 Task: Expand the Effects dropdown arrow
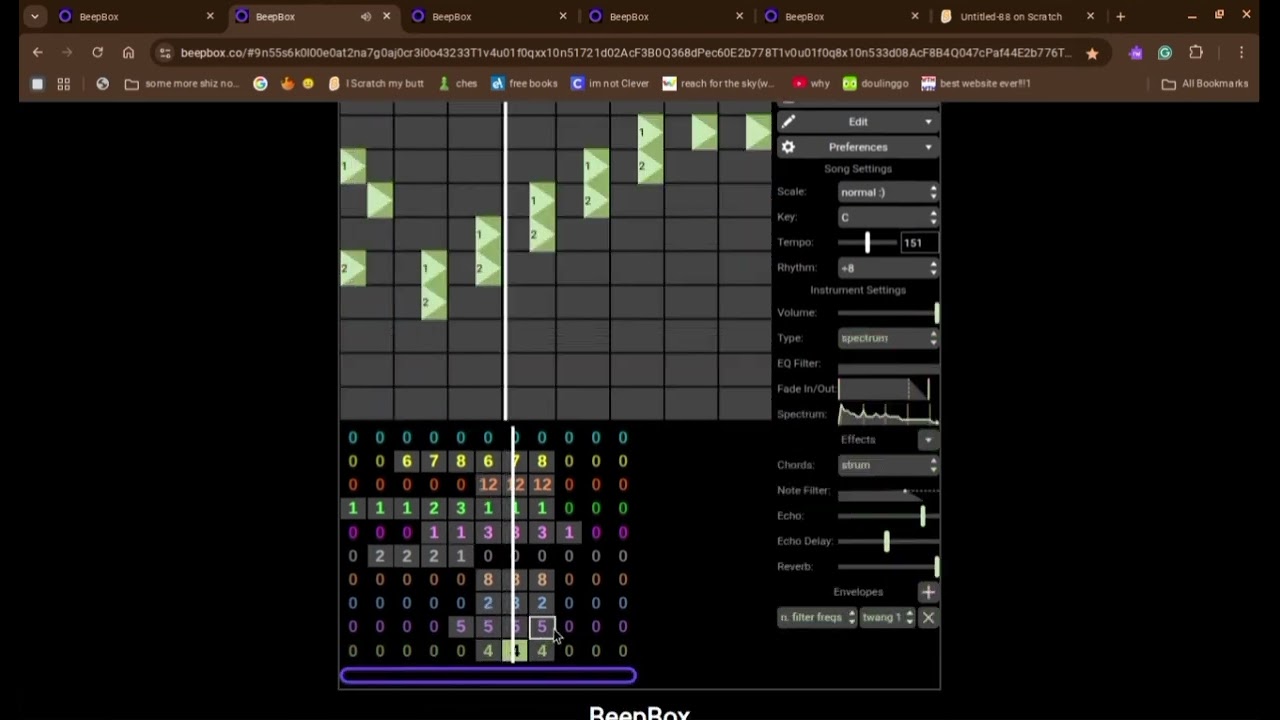(928, 439)
